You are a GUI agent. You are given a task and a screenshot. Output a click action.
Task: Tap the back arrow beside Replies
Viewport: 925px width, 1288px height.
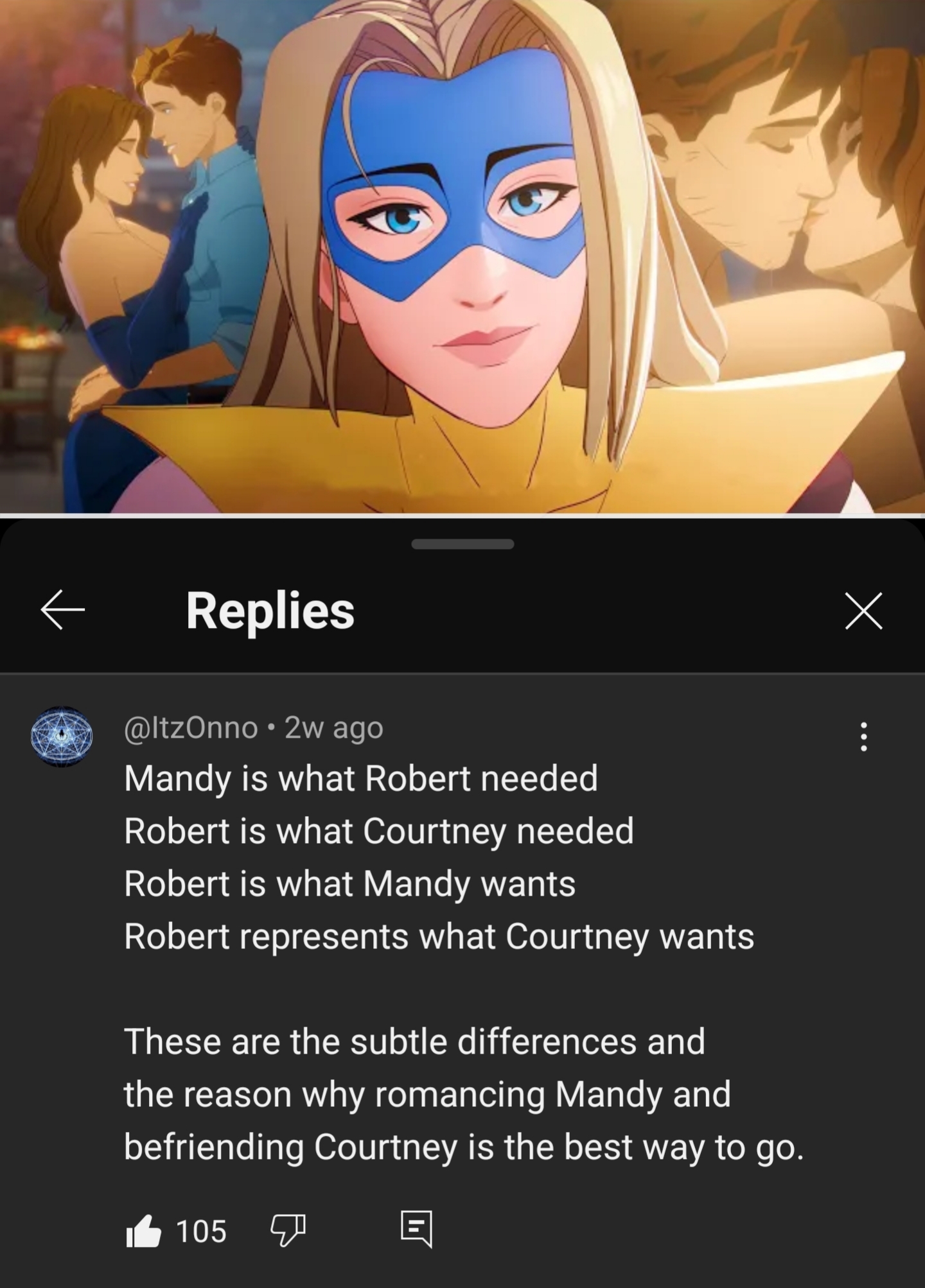click(62, 609)
